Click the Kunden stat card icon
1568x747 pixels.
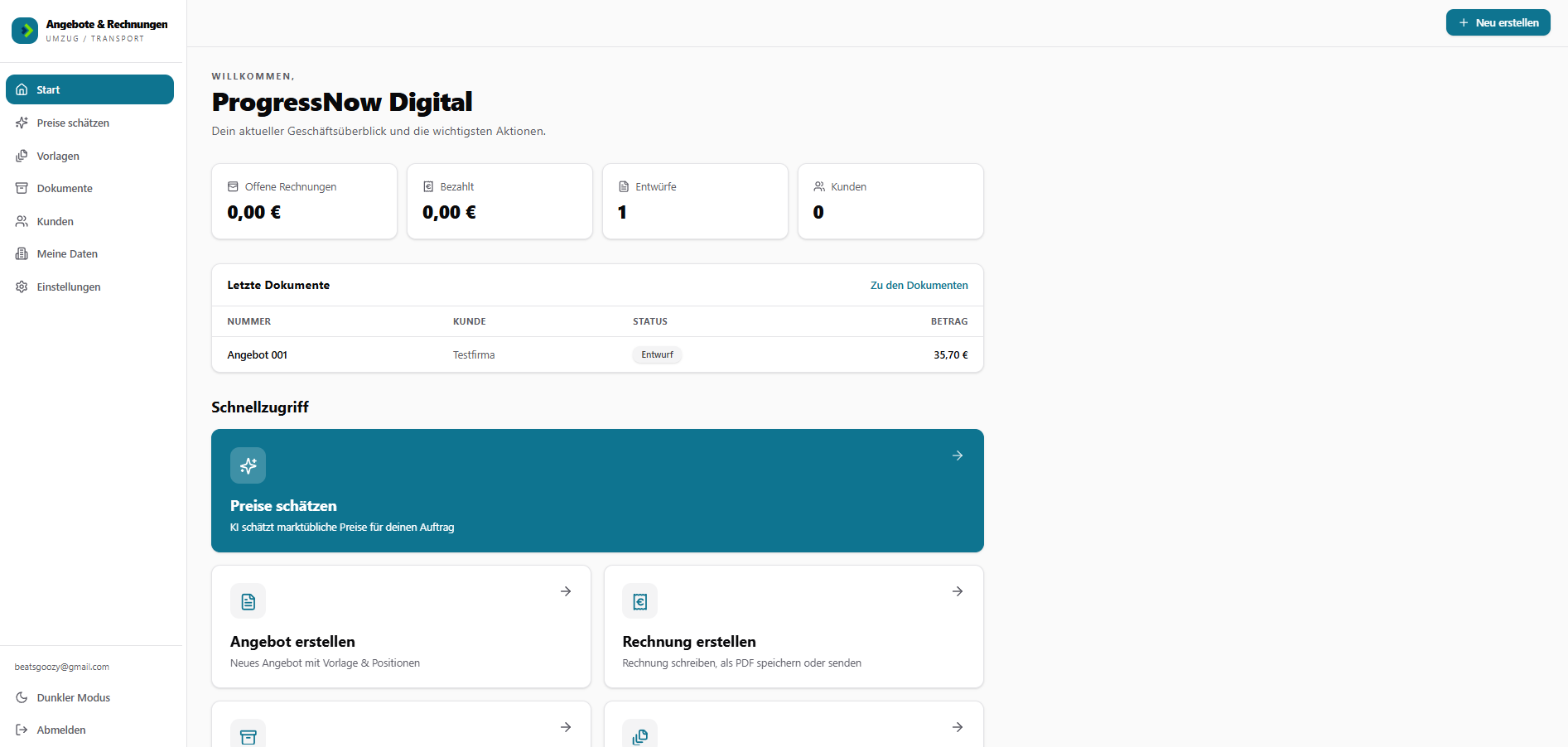[x=819, y=186]
